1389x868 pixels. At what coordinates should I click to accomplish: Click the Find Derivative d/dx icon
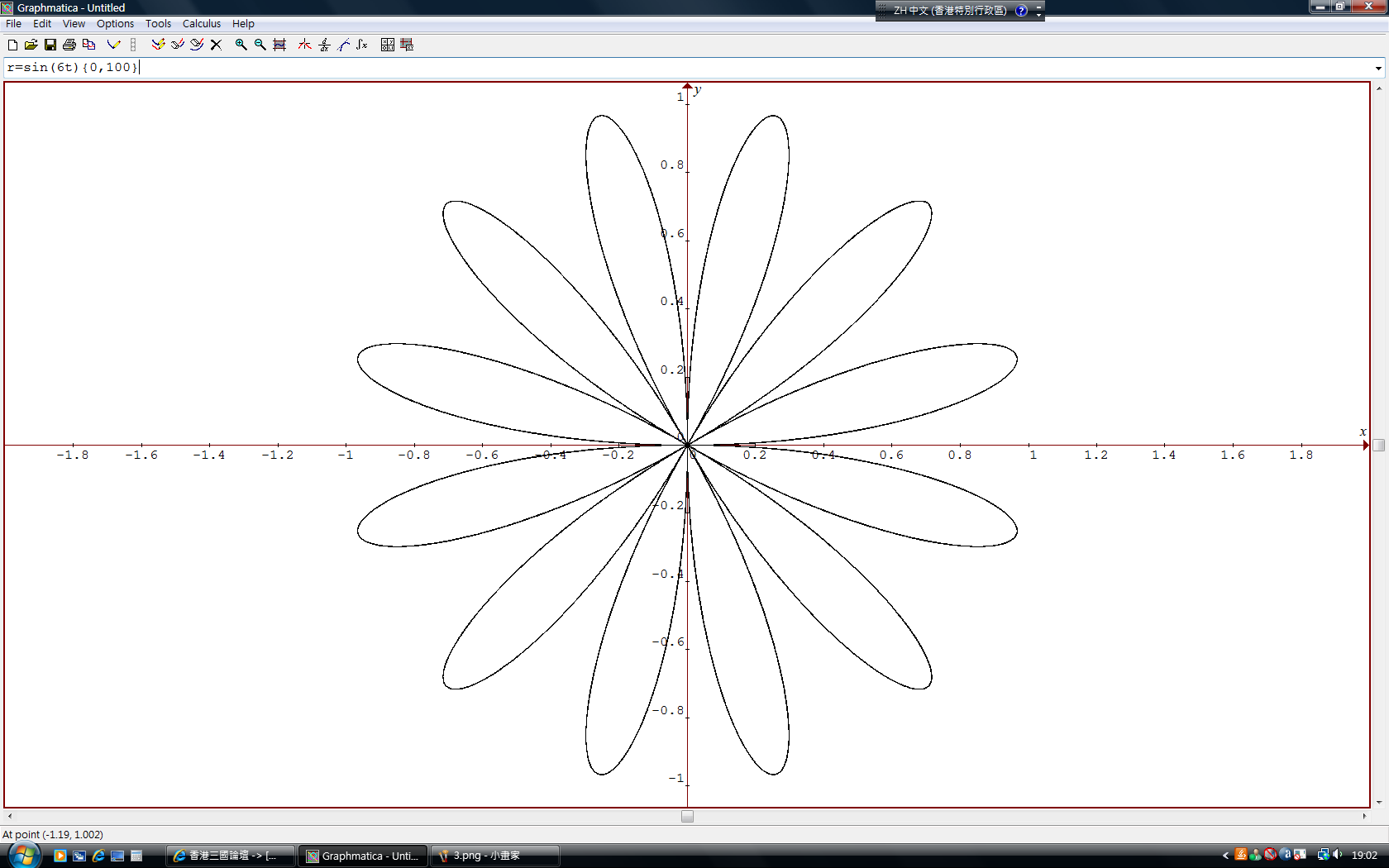point(324,45)
